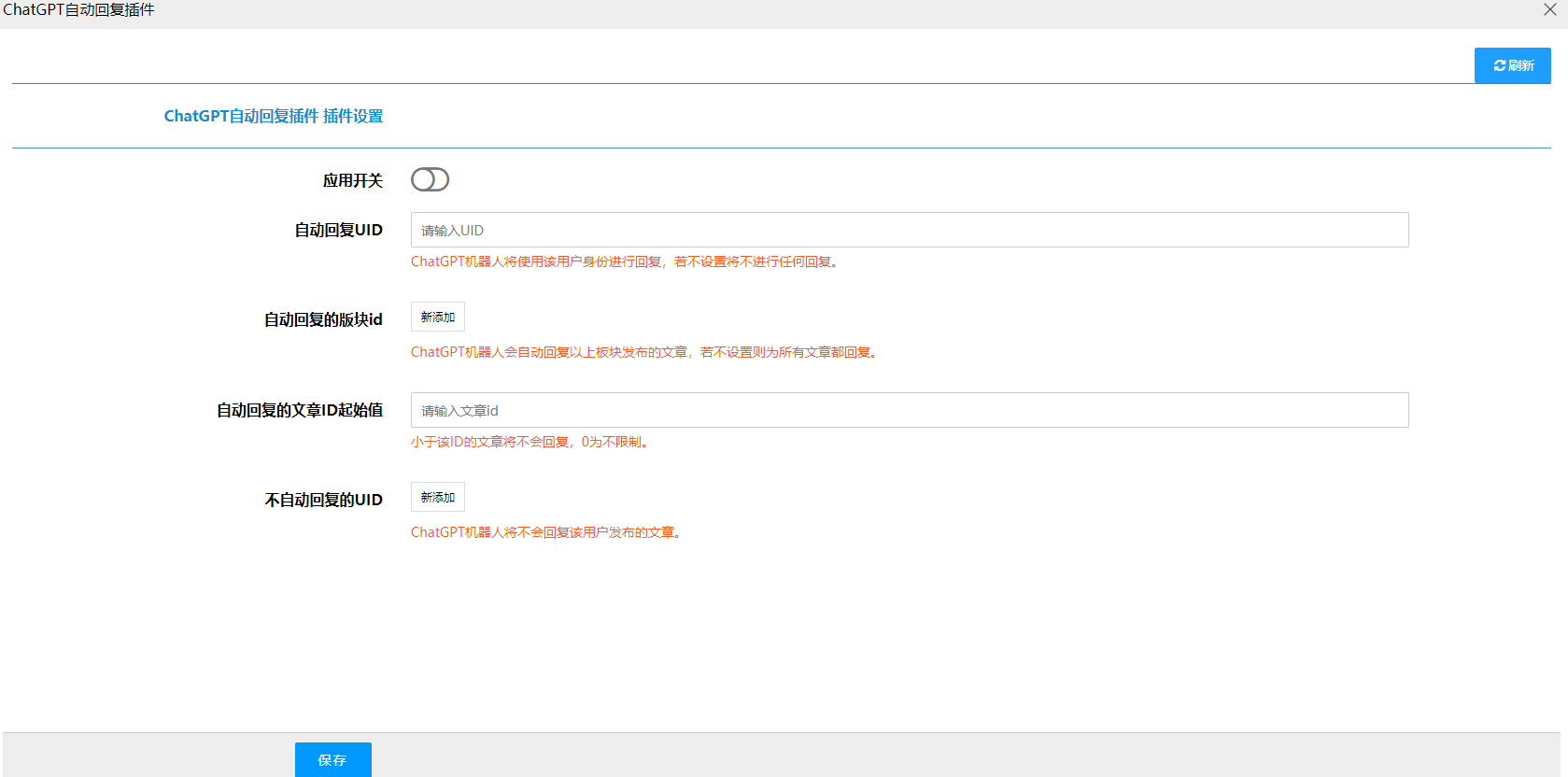Image resolution: width=1568 pixels, height=777 pixels.
Task: Click the blue 保存 button
Action: [x=333, y=759]
